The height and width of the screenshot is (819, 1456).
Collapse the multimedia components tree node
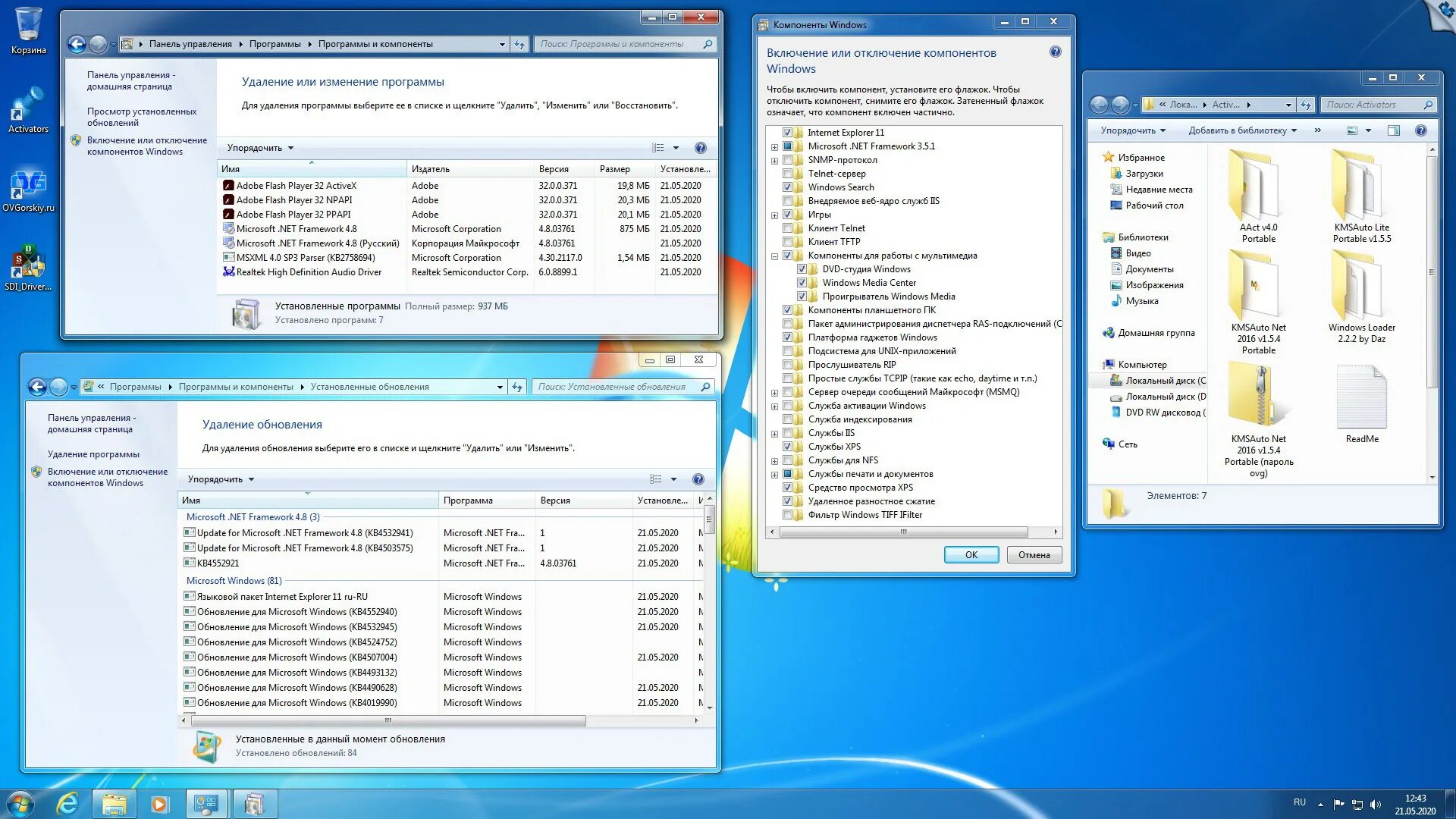774,256
